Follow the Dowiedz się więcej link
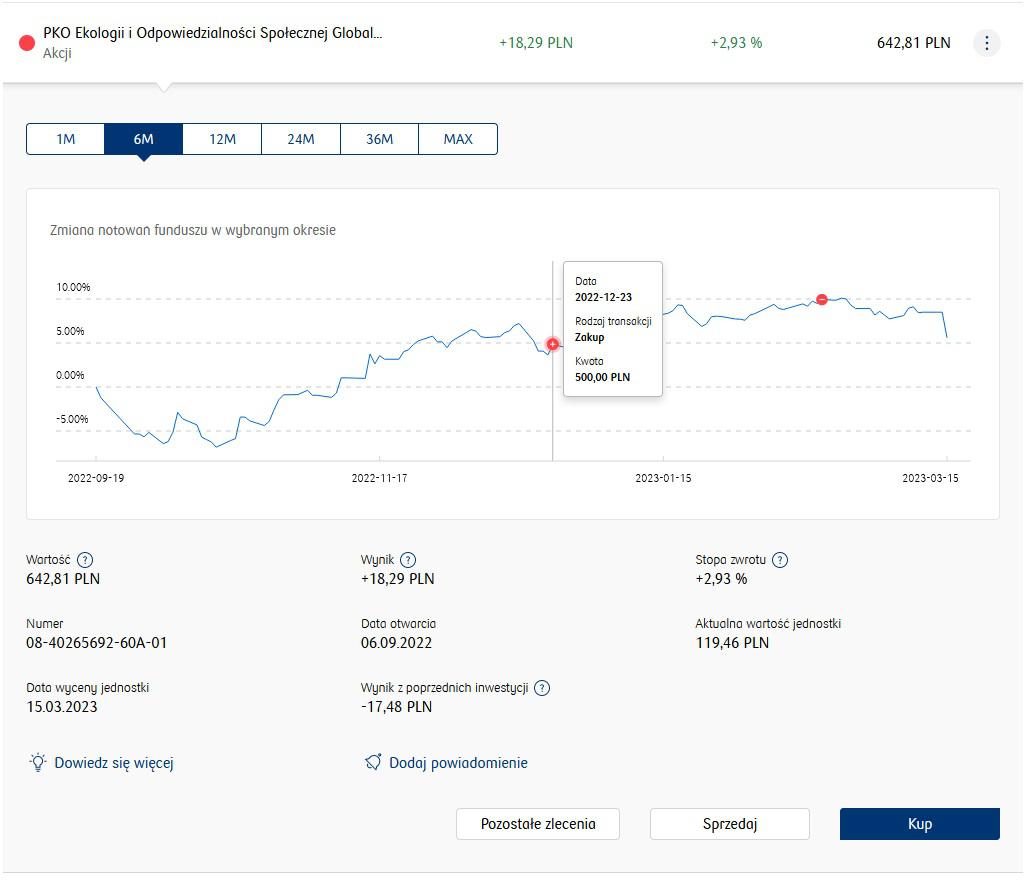 (x=114, y=763)
